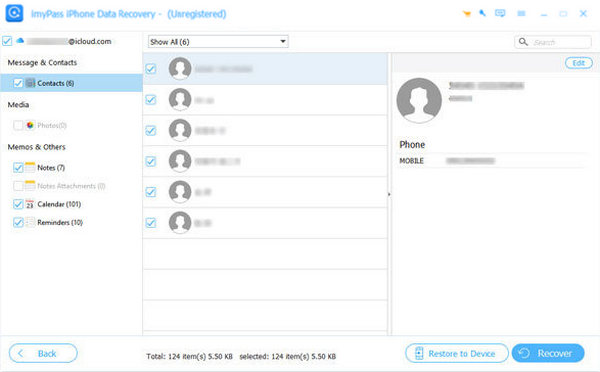Select Reminders (10) in the sidebar
This screenshot has height=372, width=600.
(x=60, y=222)
